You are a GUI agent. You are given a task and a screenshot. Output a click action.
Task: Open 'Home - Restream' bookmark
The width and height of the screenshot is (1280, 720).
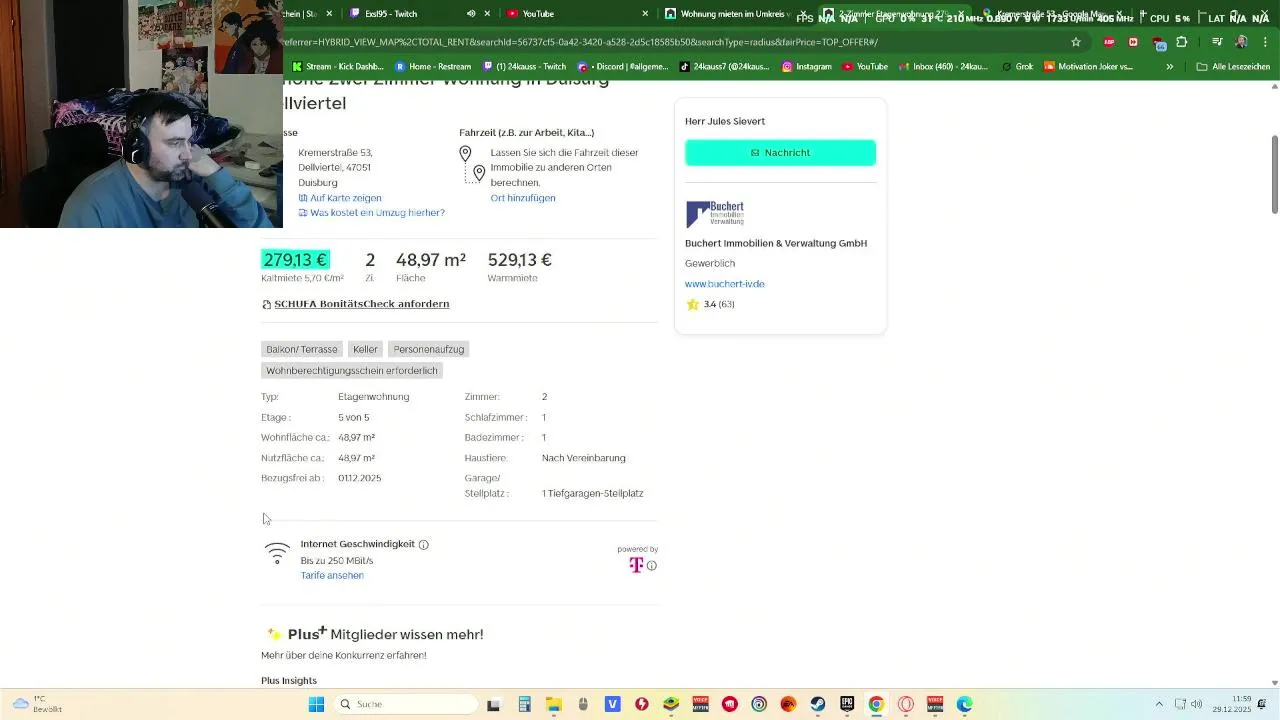tap(432, 67)
